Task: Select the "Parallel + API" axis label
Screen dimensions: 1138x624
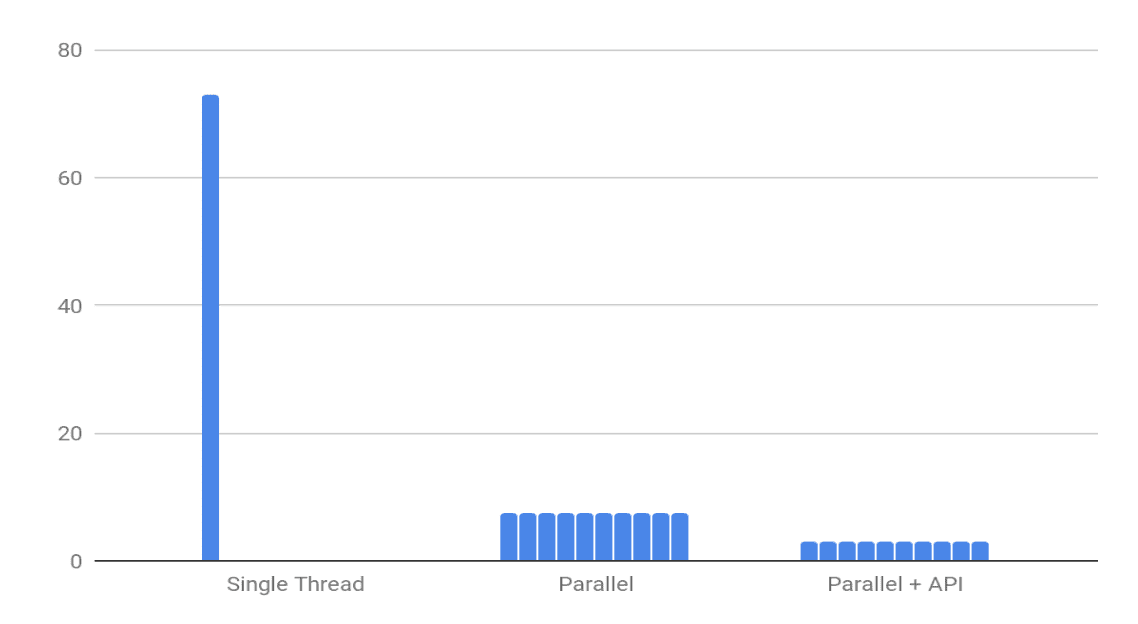Action: 895,584
